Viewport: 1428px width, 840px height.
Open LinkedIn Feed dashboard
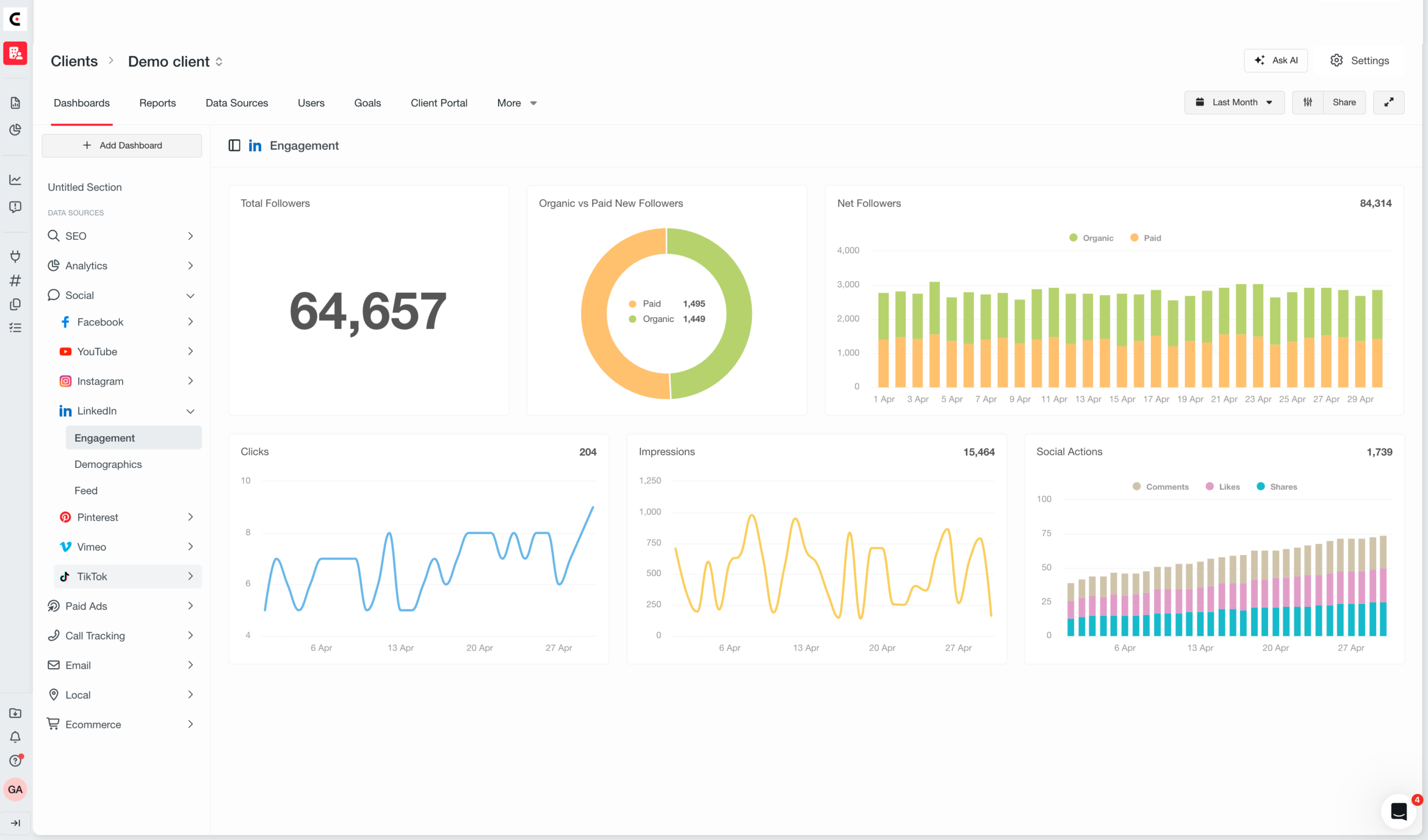pos(86,491)
